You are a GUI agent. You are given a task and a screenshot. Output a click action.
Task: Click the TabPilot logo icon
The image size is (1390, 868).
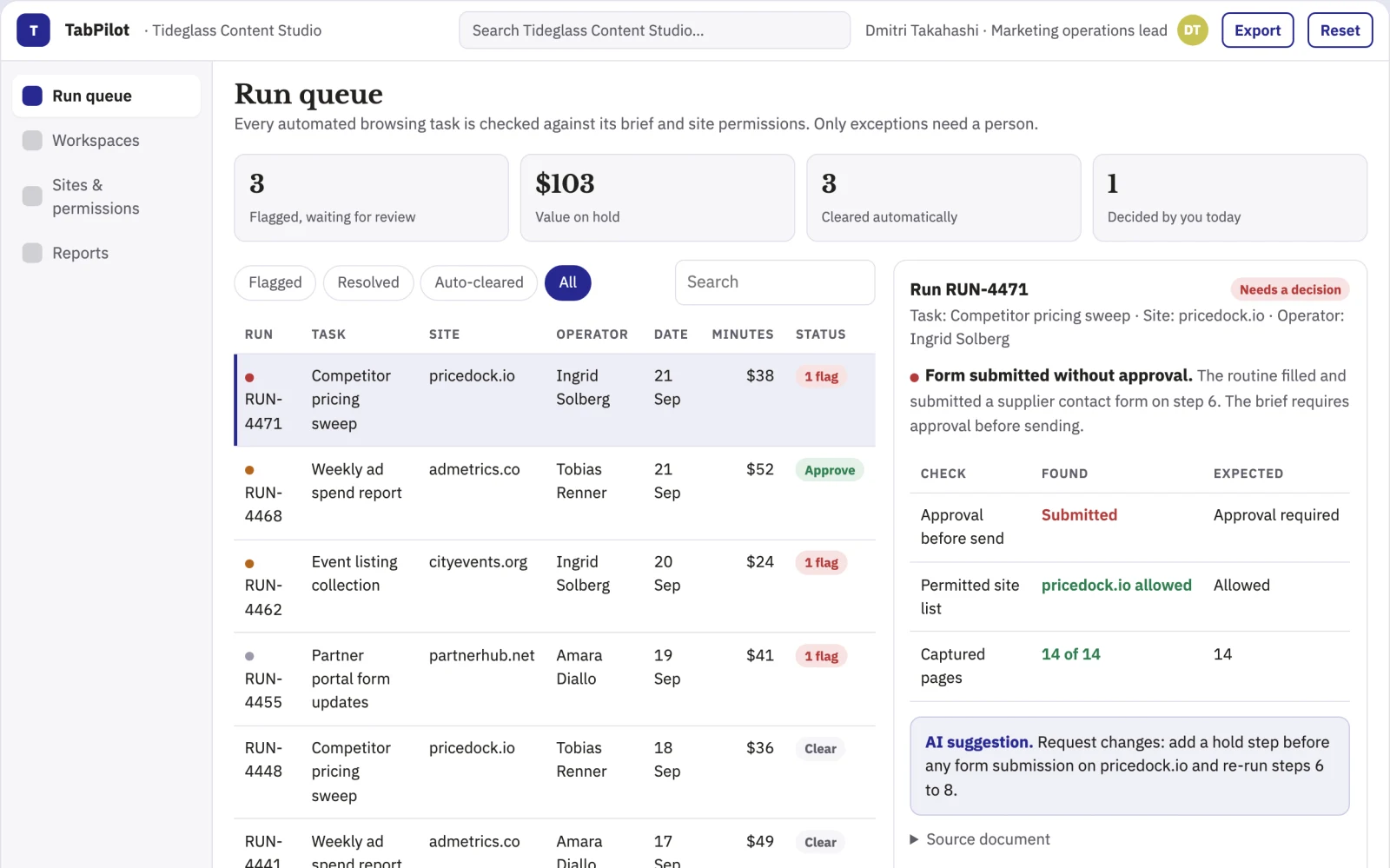33,30
